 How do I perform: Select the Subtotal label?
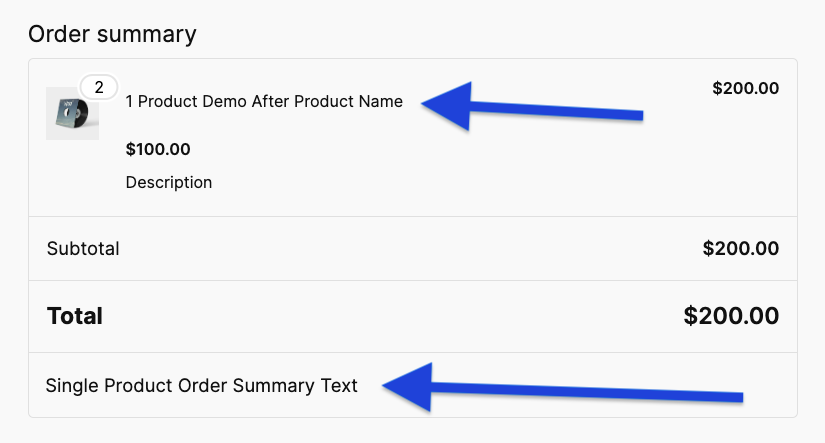coord(83,248)
